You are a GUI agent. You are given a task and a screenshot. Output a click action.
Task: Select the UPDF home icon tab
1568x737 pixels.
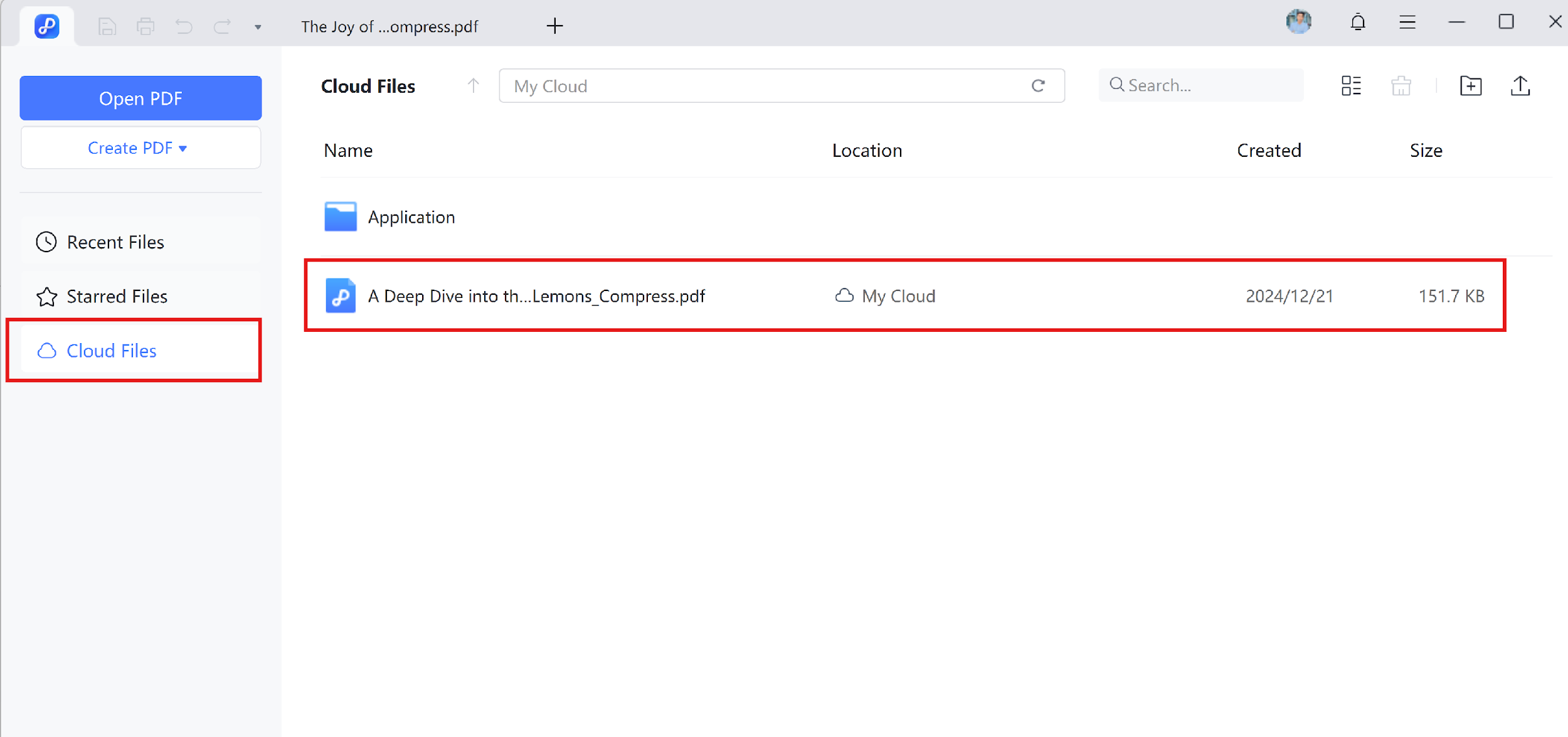point(46,26)
